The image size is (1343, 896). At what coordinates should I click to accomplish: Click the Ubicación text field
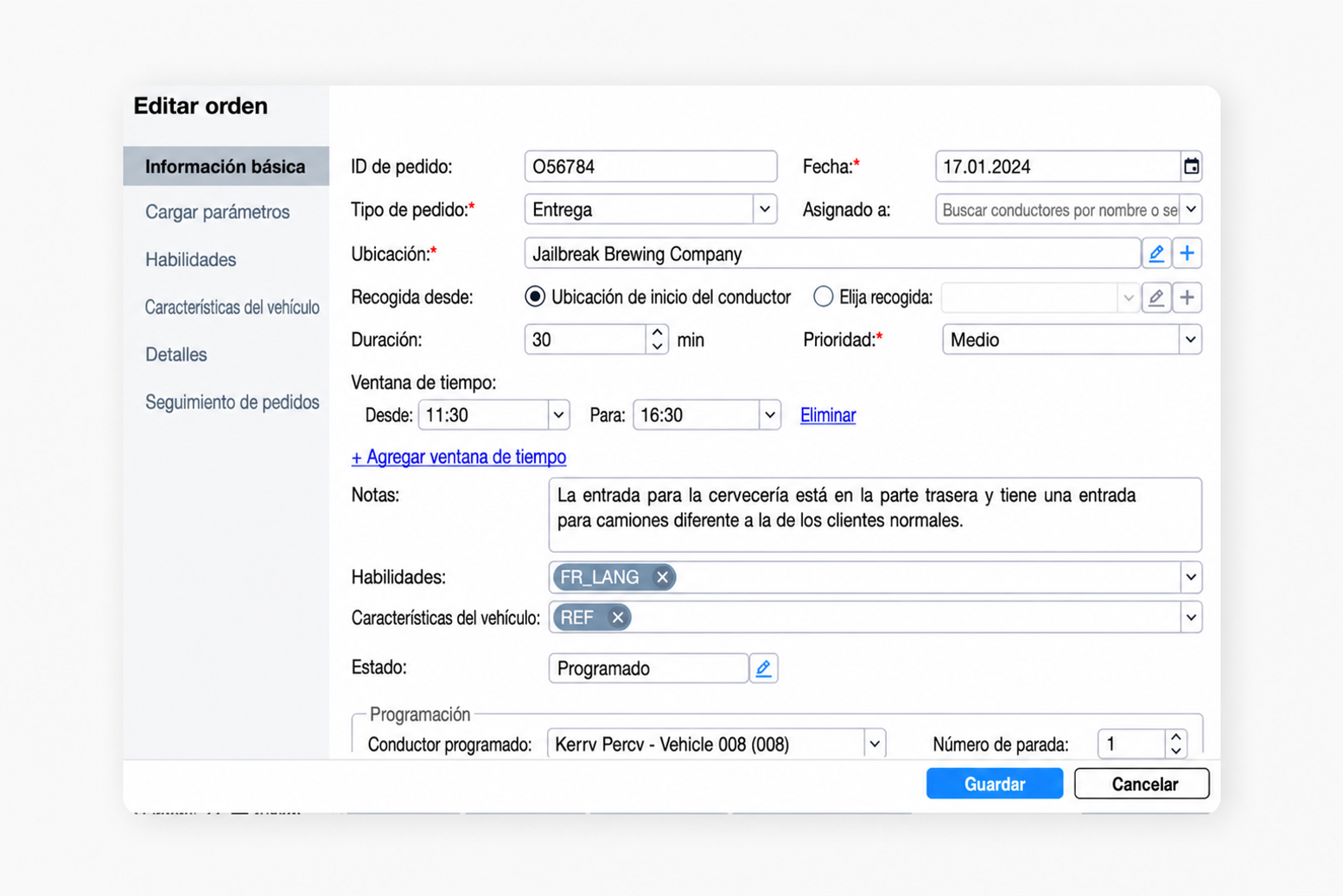(x=832, y=253)
